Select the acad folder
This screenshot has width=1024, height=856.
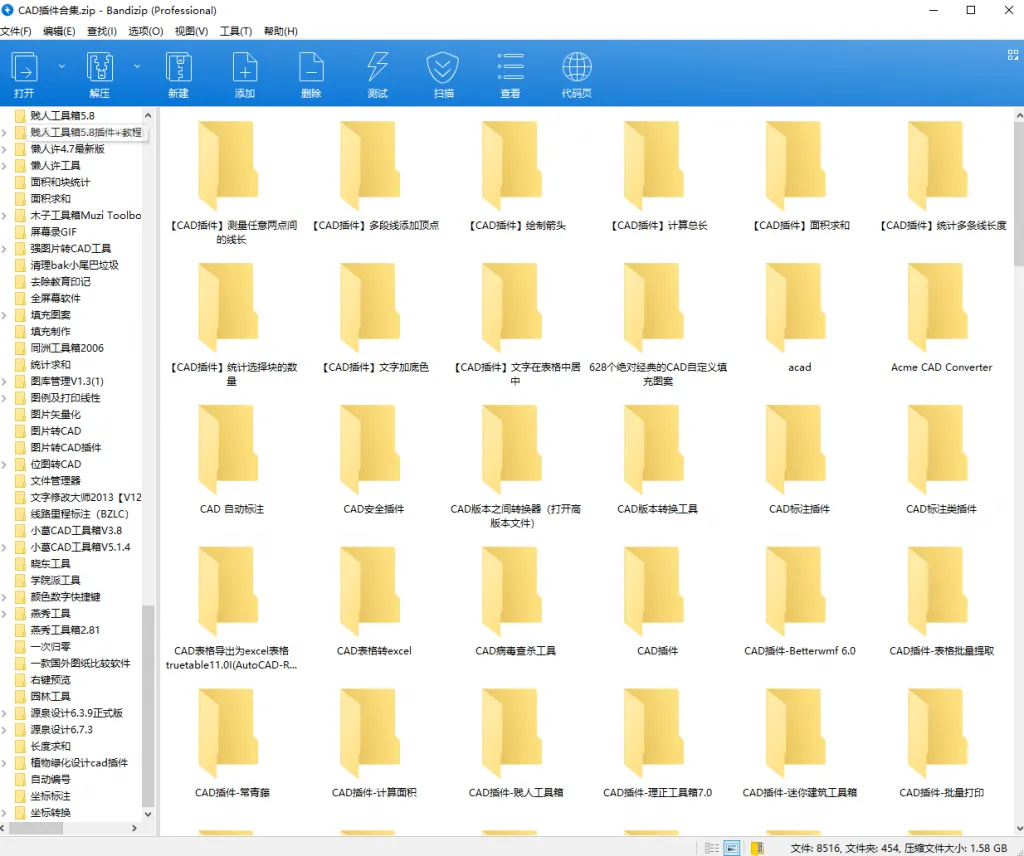click(x=799, y=318)
